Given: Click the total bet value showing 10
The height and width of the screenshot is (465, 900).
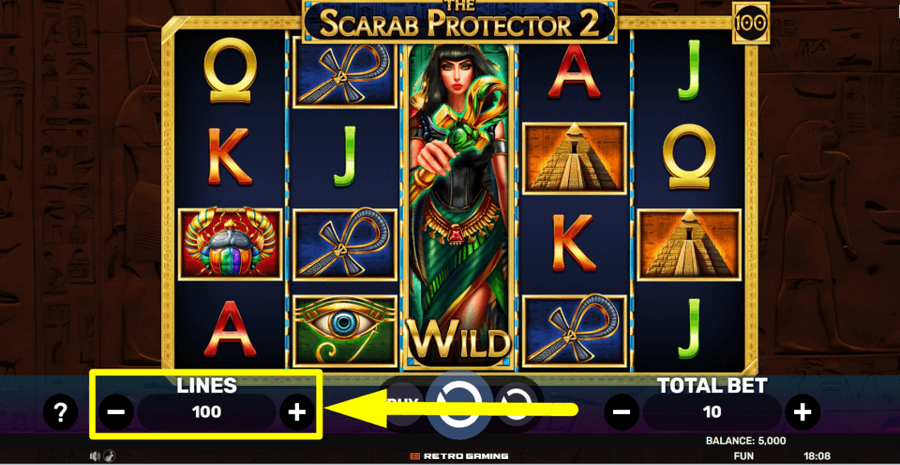Looking at the screenshot, I should coord(712,412).
